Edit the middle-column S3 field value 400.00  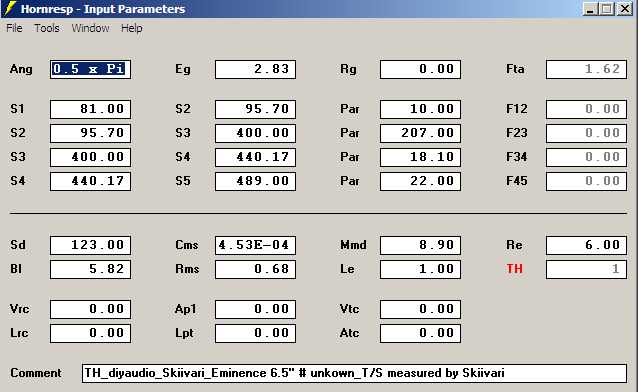[x=256, y=133]
